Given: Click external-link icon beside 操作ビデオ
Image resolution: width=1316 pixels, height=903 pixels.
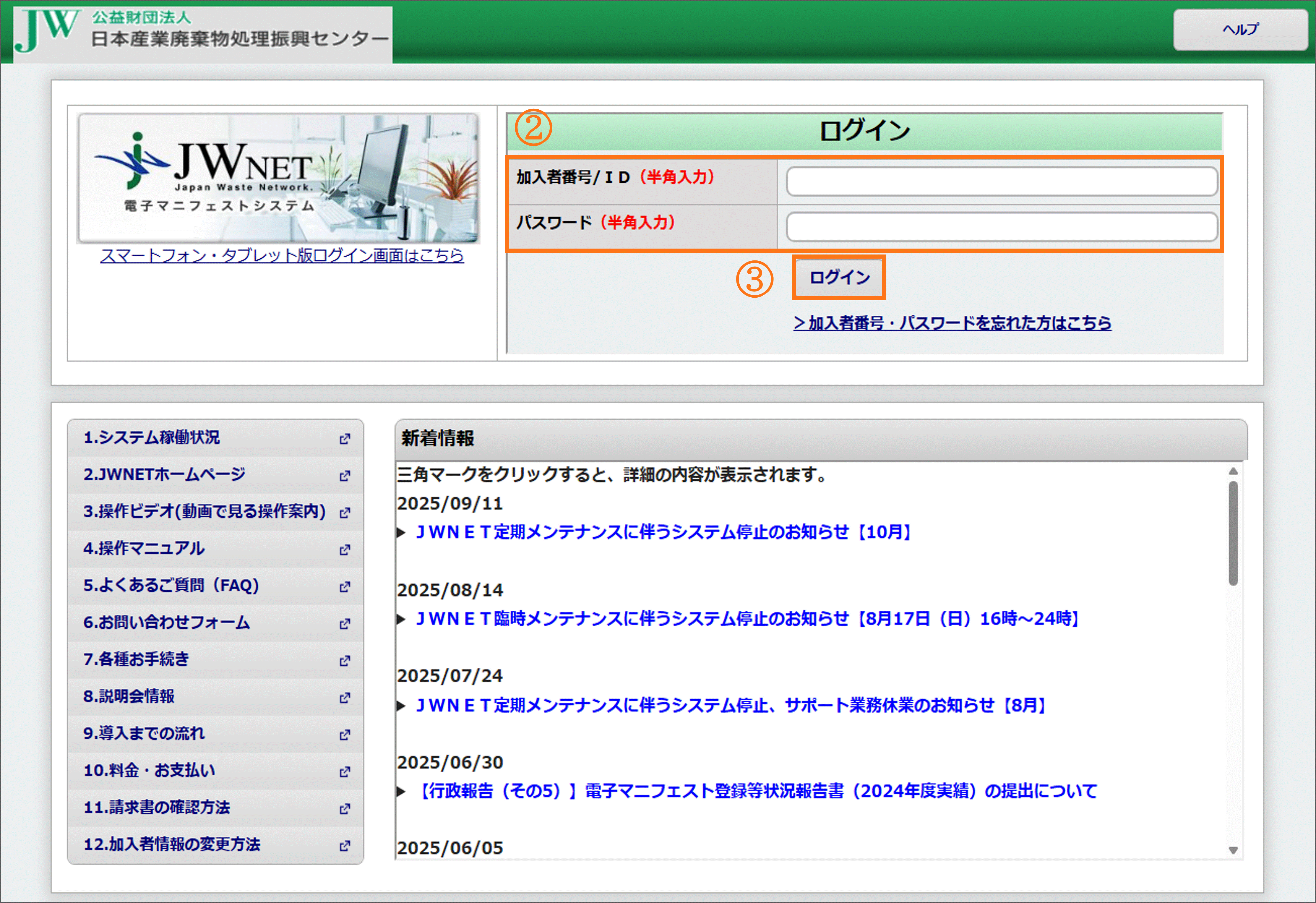Looking at the screenshot, I should 344,512.
